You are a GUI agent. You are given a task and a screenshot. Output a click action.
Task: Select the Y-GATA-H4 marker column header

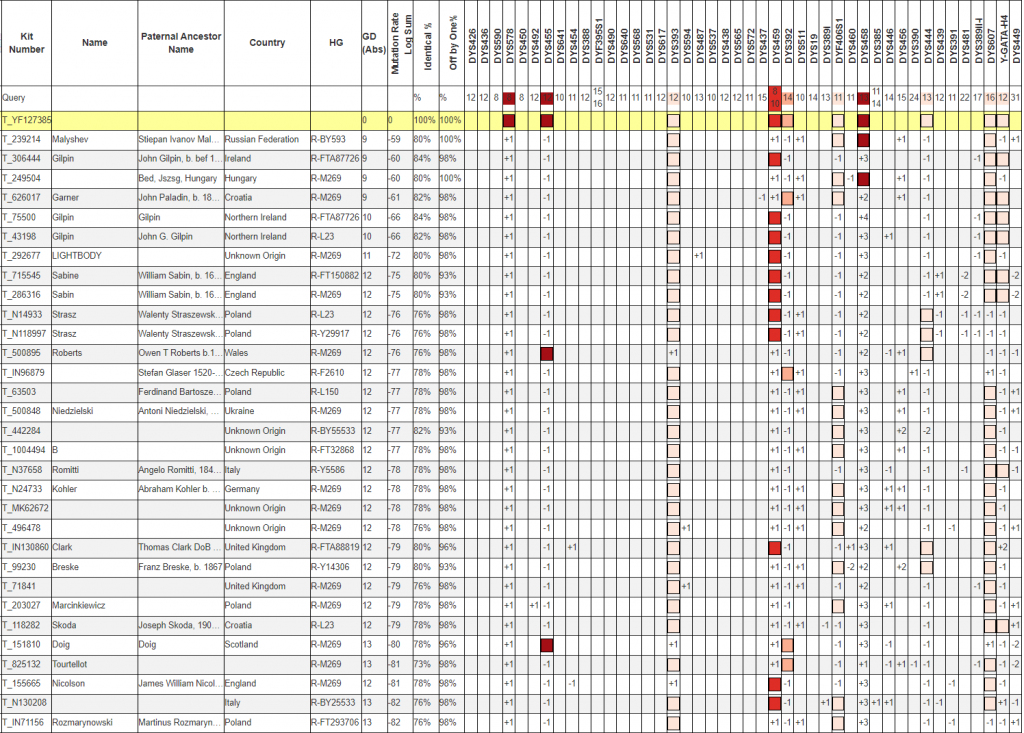[x=1003, y=45]
